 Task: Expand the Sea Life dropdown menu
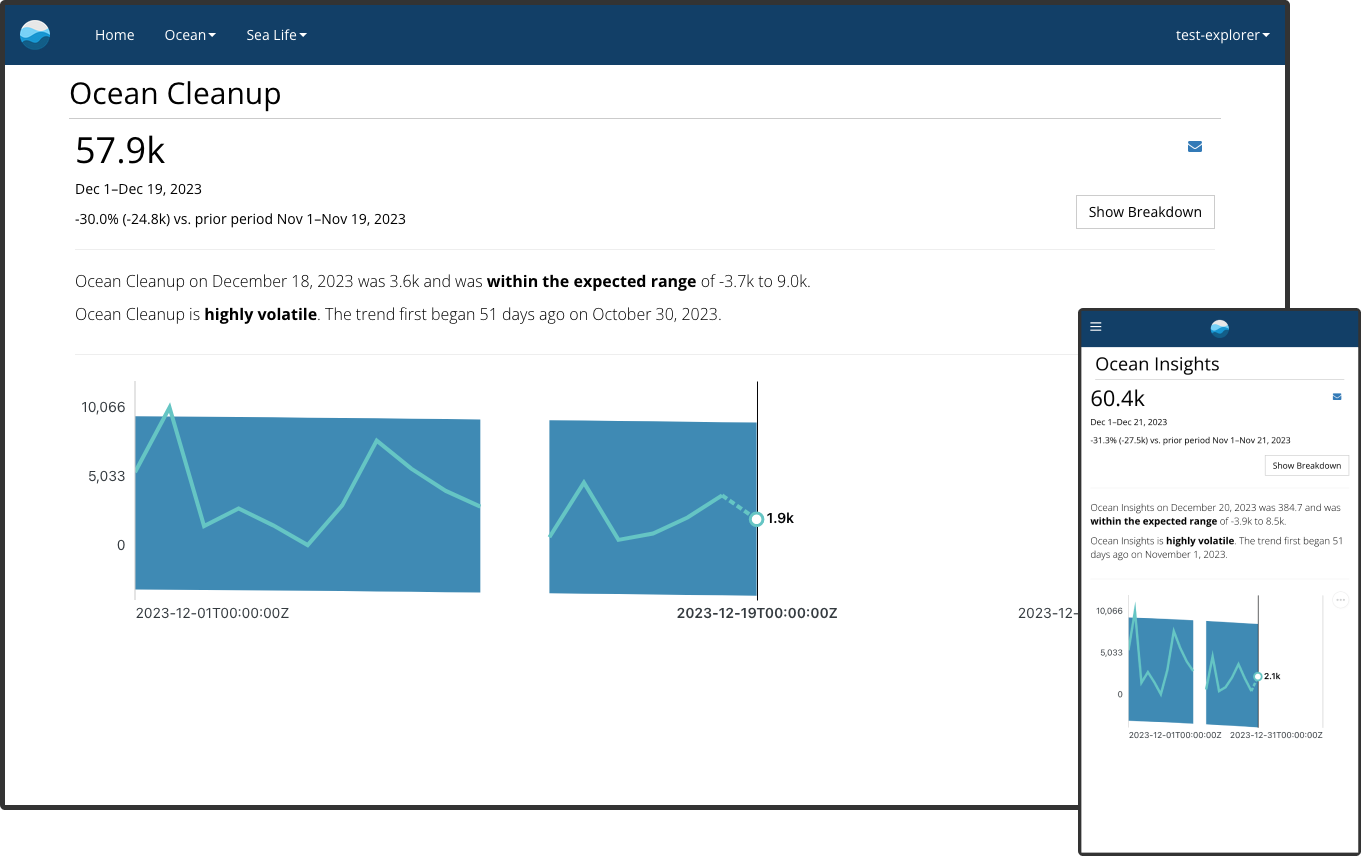click(276, 35)
